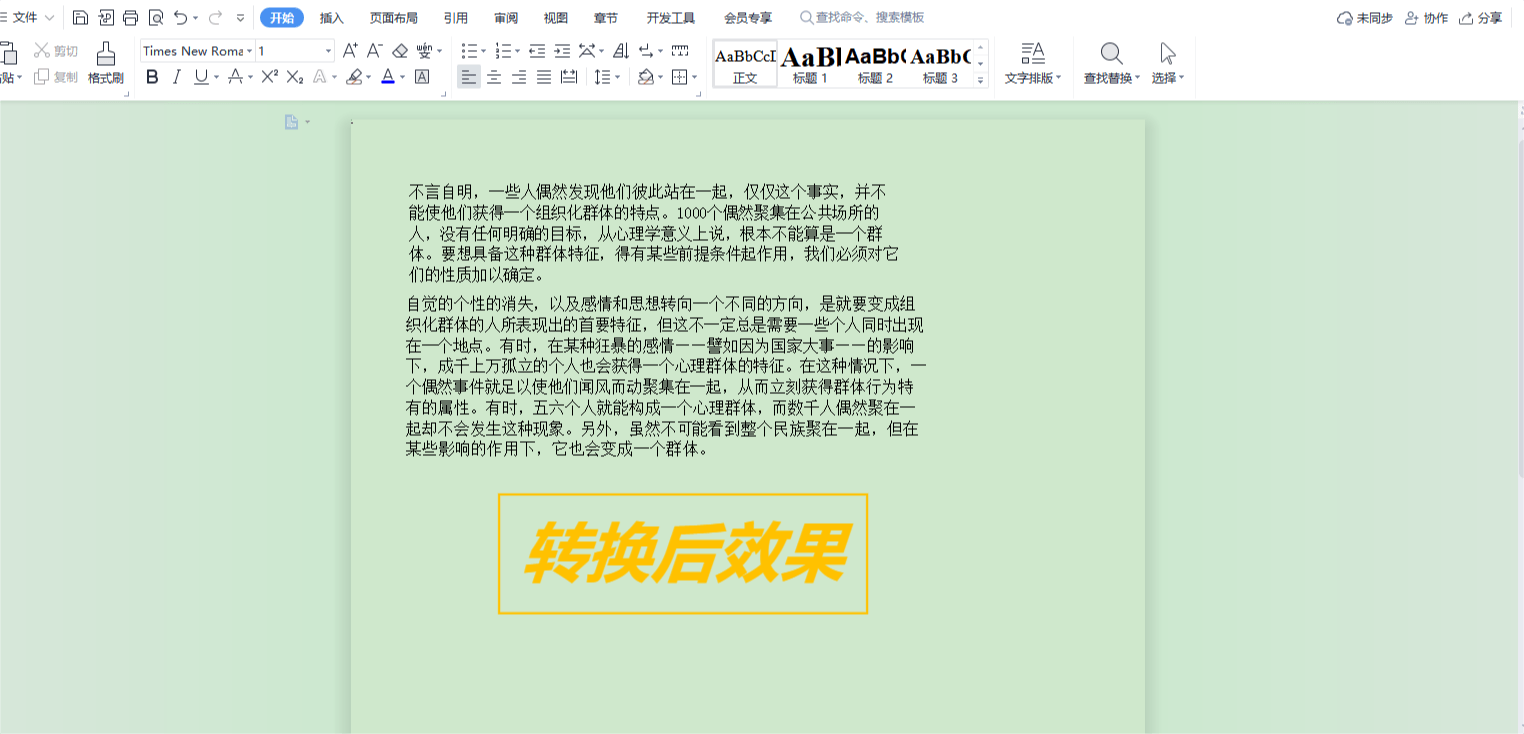
Task: Switch to the 视图 tab
Action: pyautogui.click(x=556, y=18)
